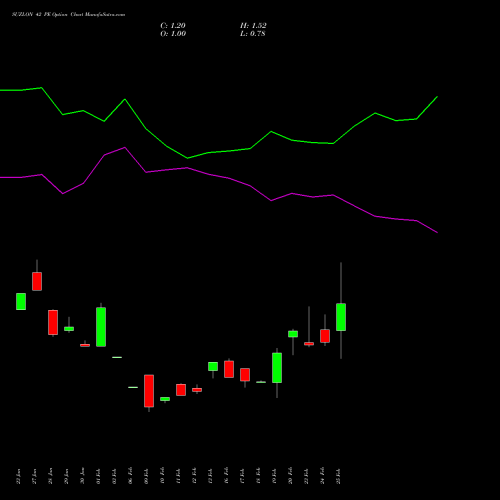
Task: Select the tall green candlestick for 19 Feb
Action: [277, 368]
